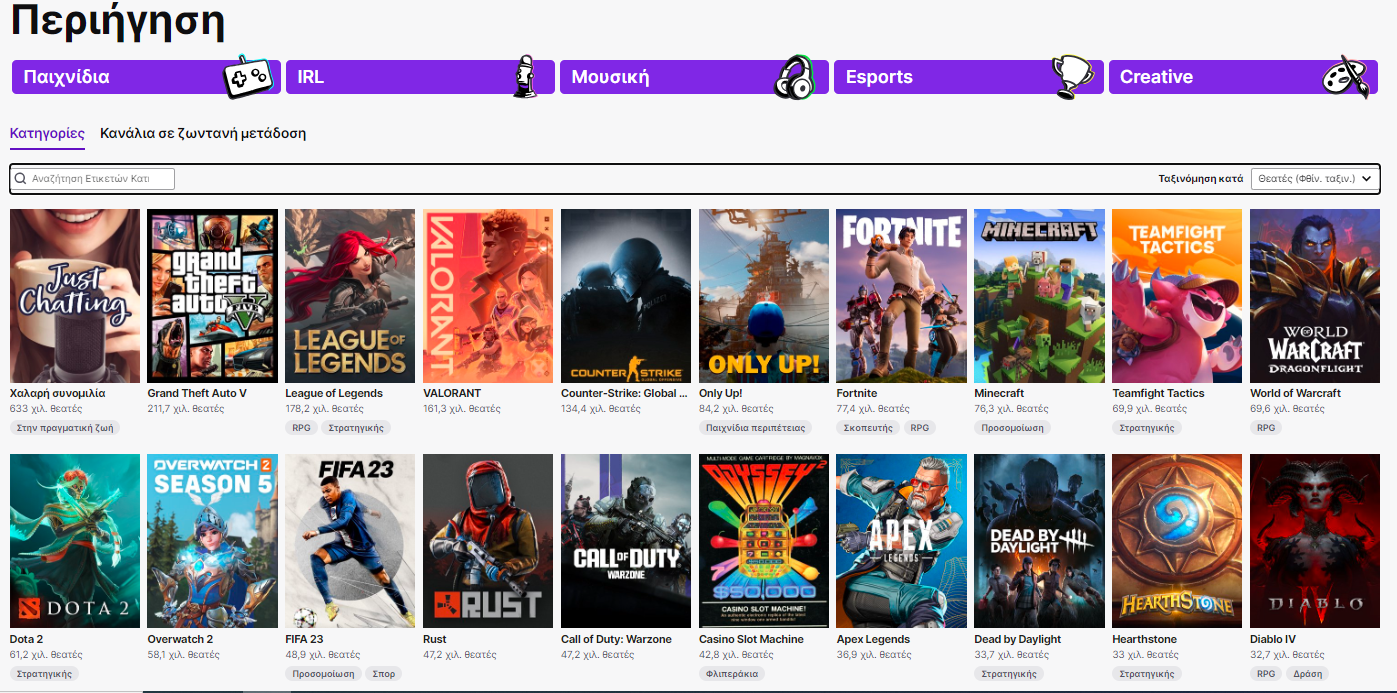
Task: Switch to the Κατηγορίες tab
Action: tap(47, 133)
